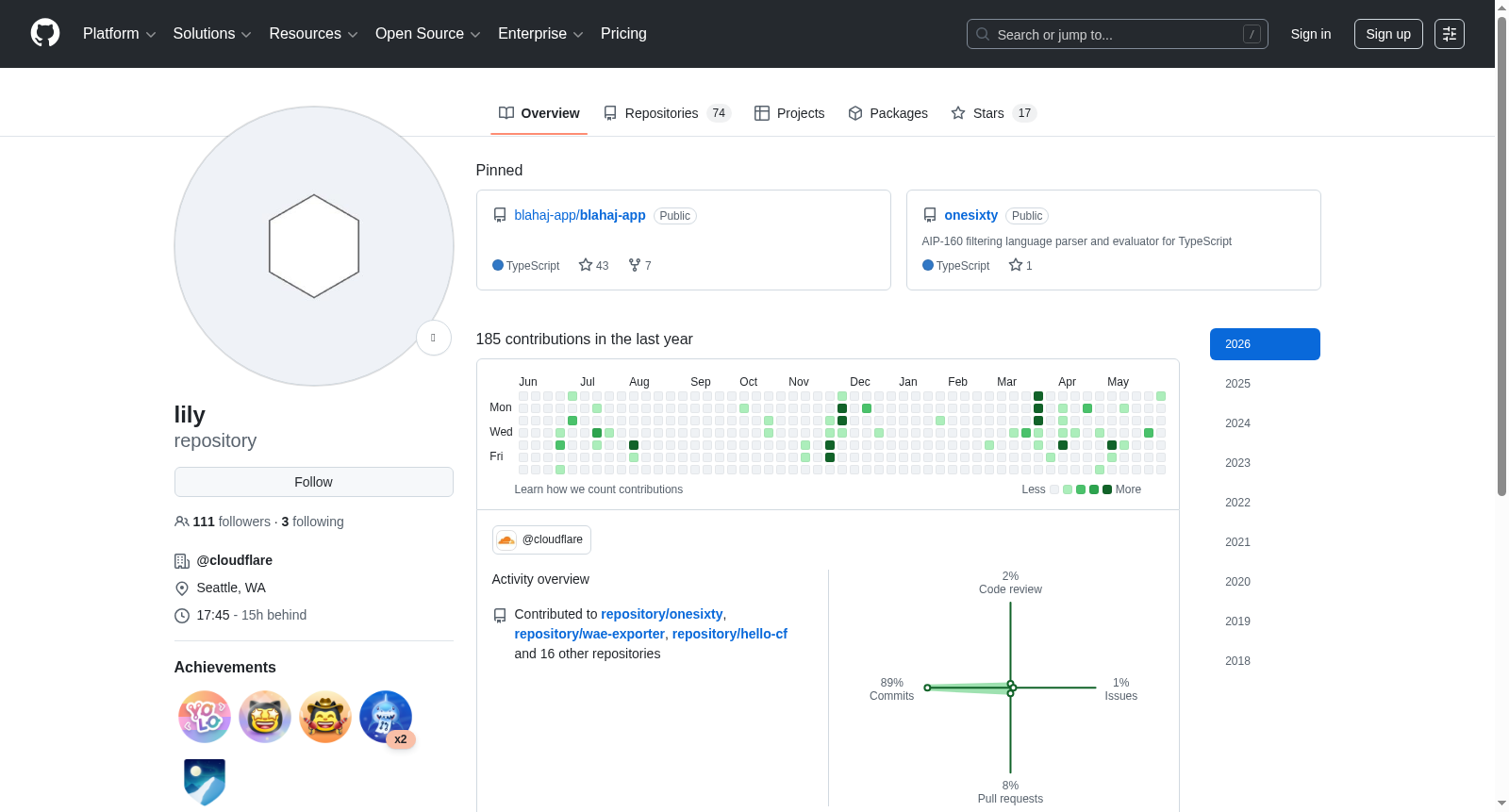Image resolution: width=1509 pixels, height=812 pixels.
Task: Open the 3 following link
Action: click(x=313, y=522)
